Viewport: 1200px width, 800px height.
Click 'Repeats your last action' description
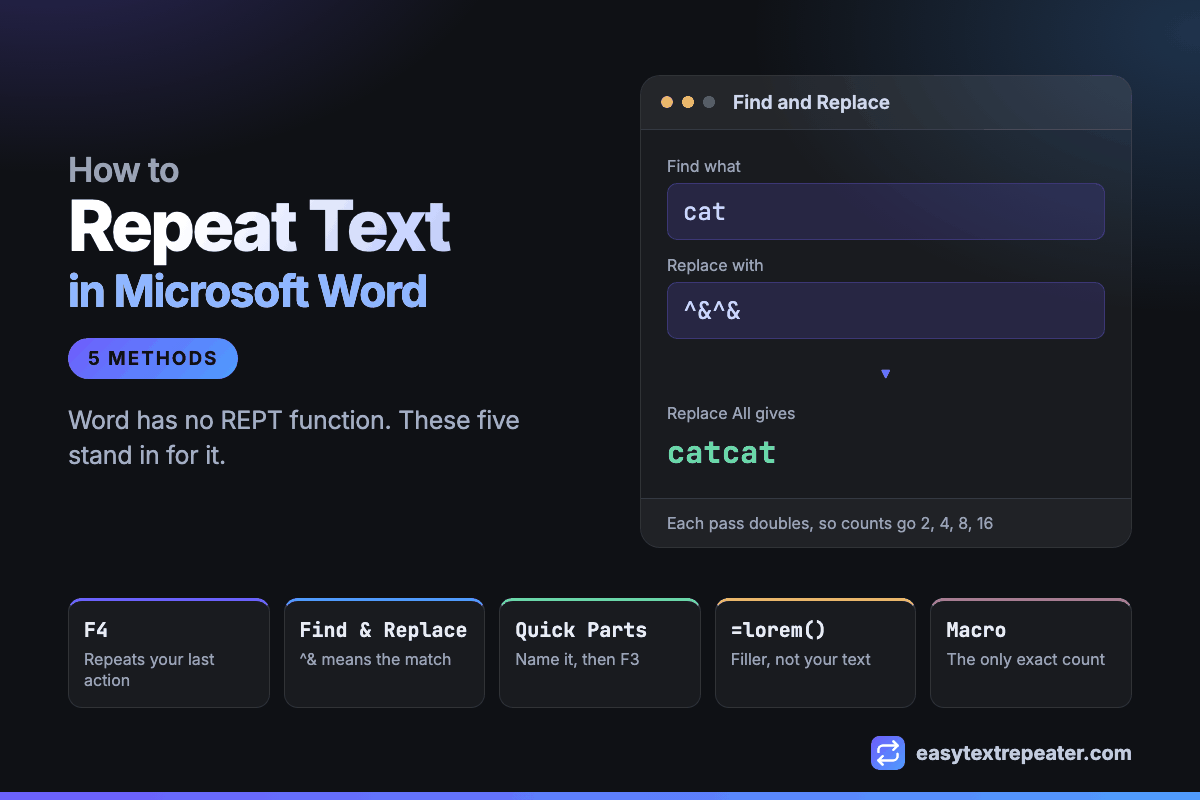point(149,670)
